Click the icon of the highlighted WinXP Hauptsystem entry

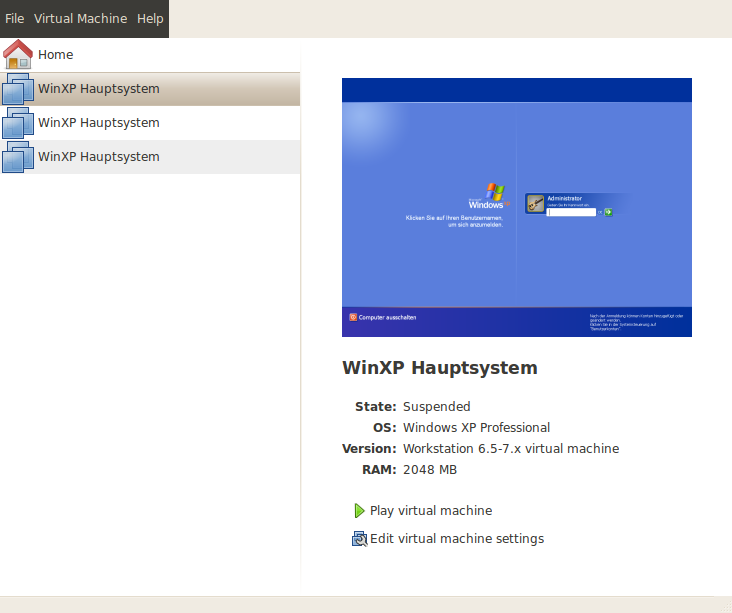(x=18, y=90)
